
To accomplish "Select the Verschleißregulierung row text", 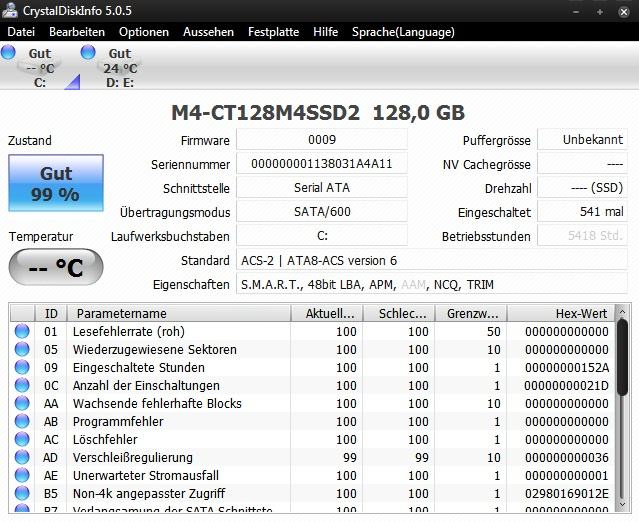I will coord(132,457).
